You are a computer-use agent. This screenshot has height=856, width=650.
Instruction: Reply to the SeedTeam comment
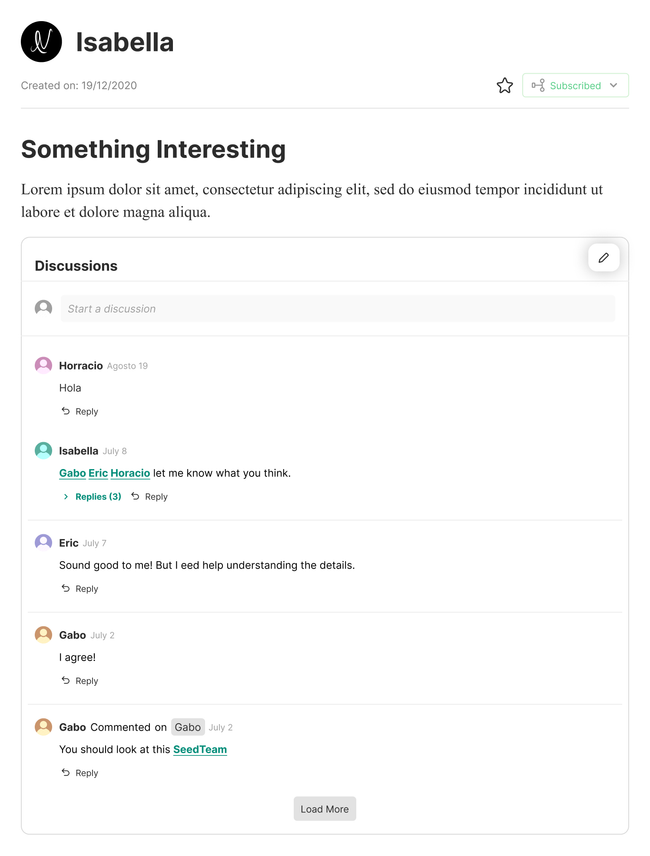tap(80, 773)
